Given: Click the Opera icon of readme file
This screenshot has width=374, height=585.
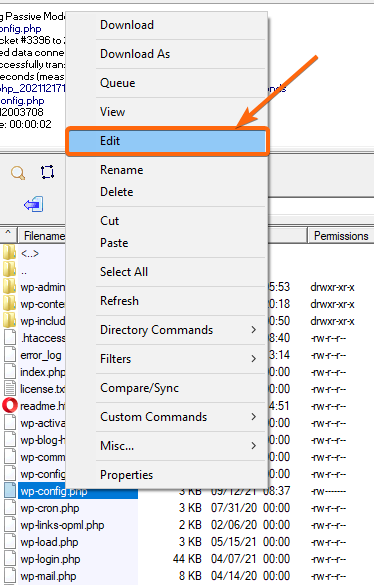Looking at the screenshot, I should pos(10,406).
